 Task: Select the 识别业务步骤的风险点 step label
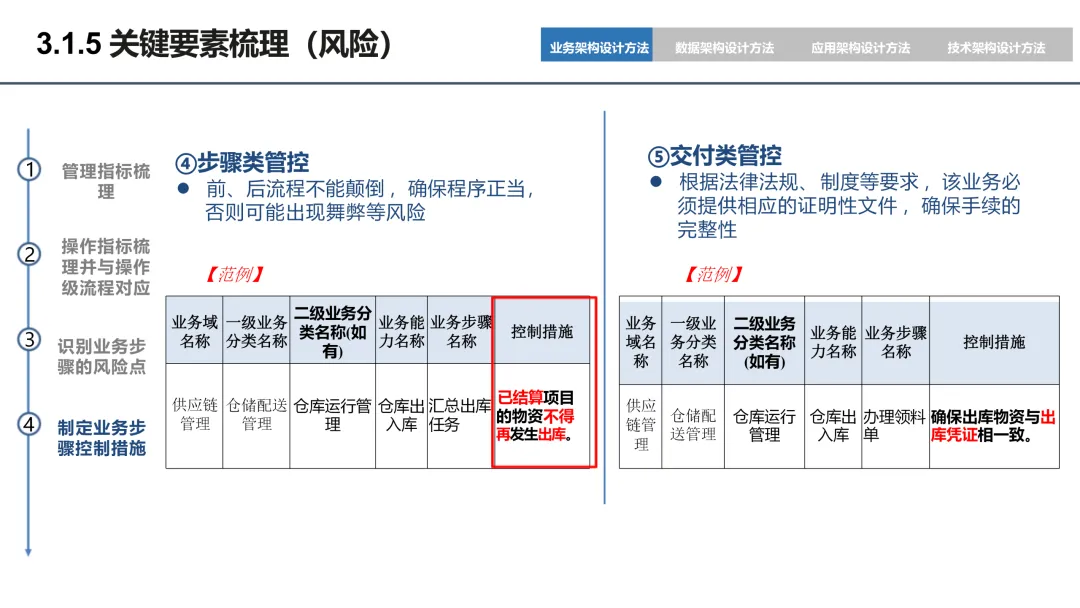click(101, 356)
